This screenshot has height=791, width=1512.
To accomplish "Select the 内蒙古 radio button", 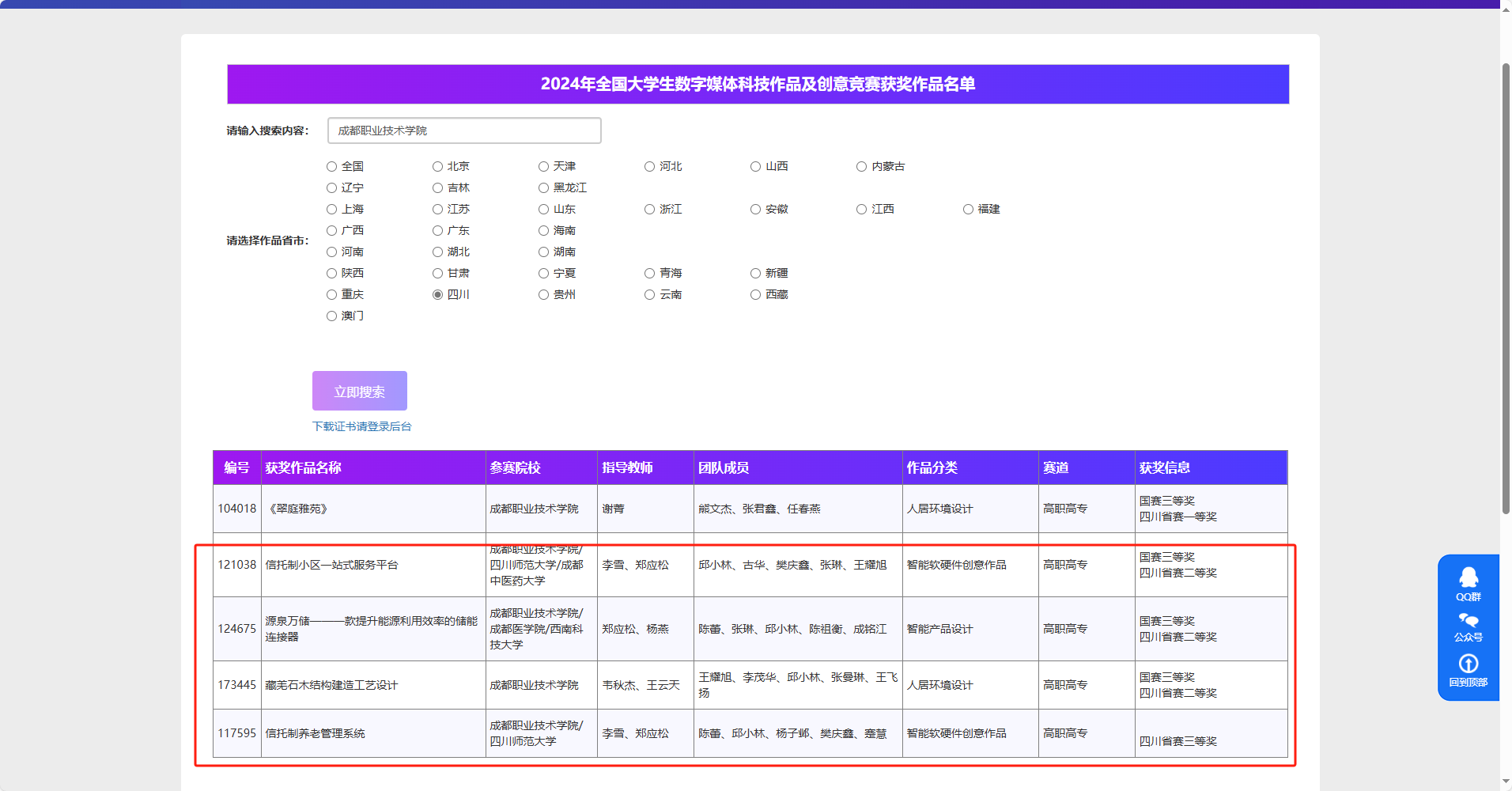I will pos(861,166).
